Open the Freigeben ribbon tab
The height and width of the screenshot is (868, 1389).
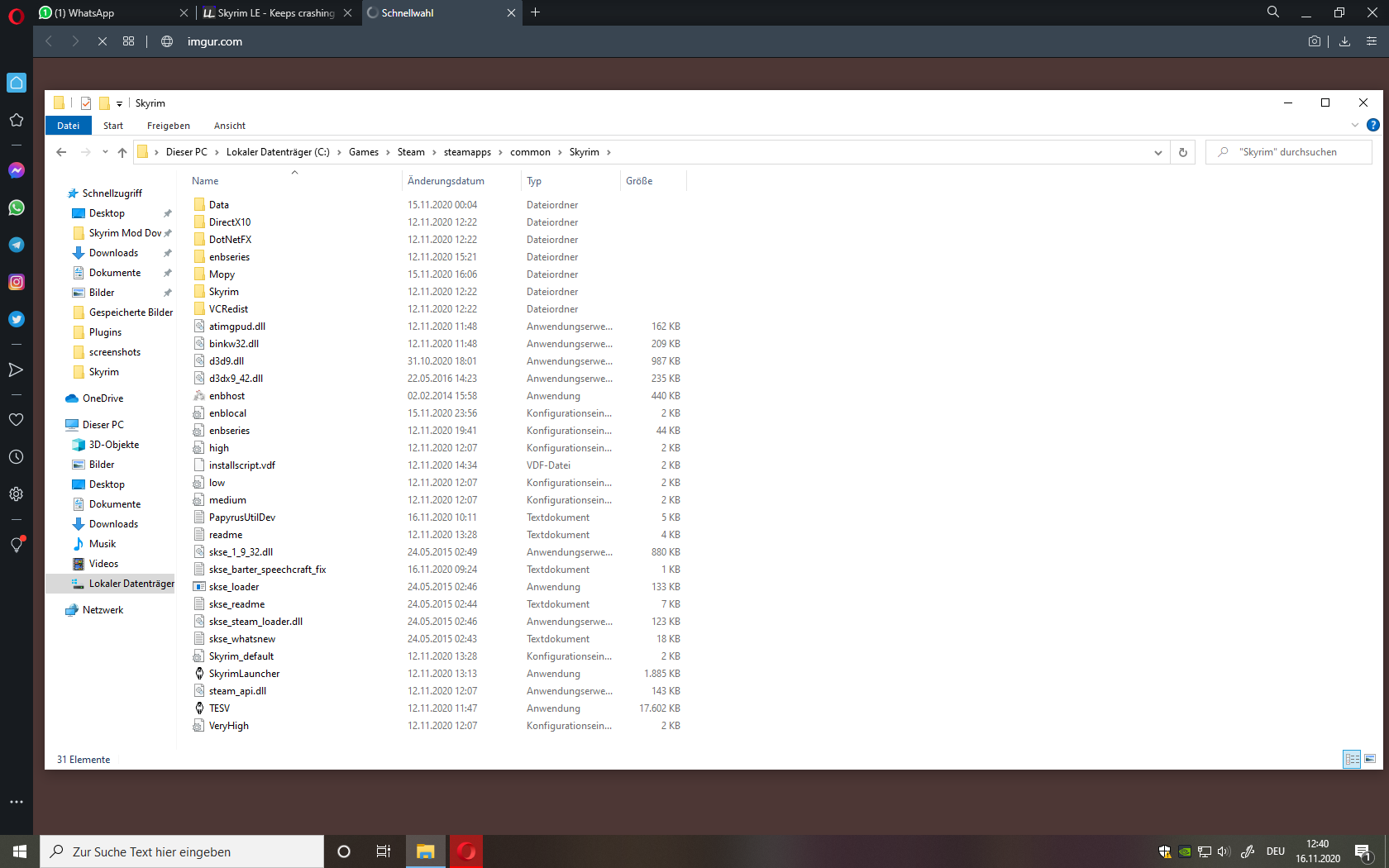click(169, 126)
